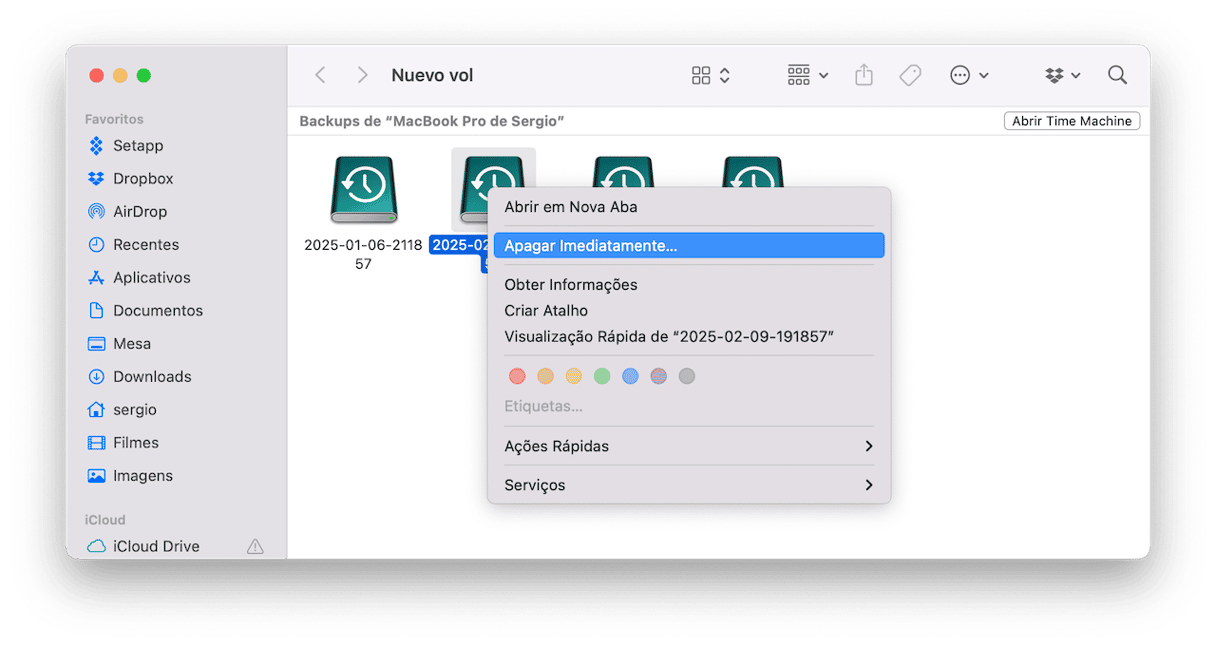
Task: Switch the icon view mode selector
Action: tap(711, 76)
